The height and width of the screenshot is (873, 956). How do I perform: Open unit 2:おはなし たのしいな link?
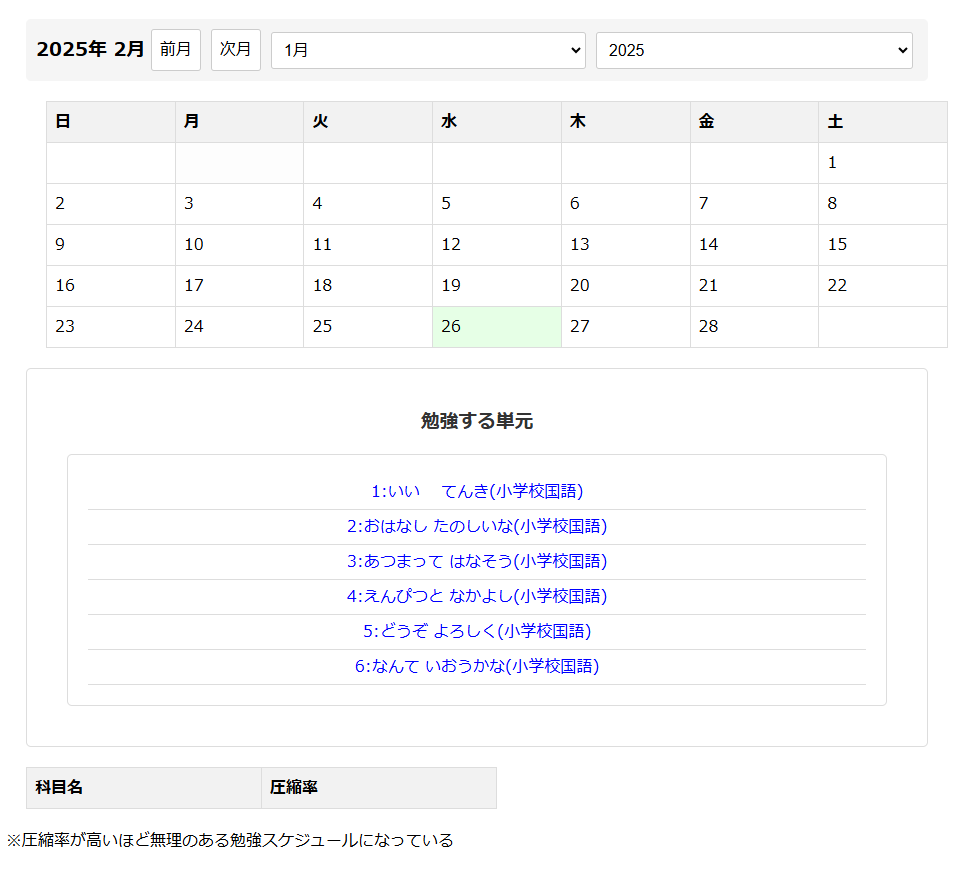coord(477,526)
